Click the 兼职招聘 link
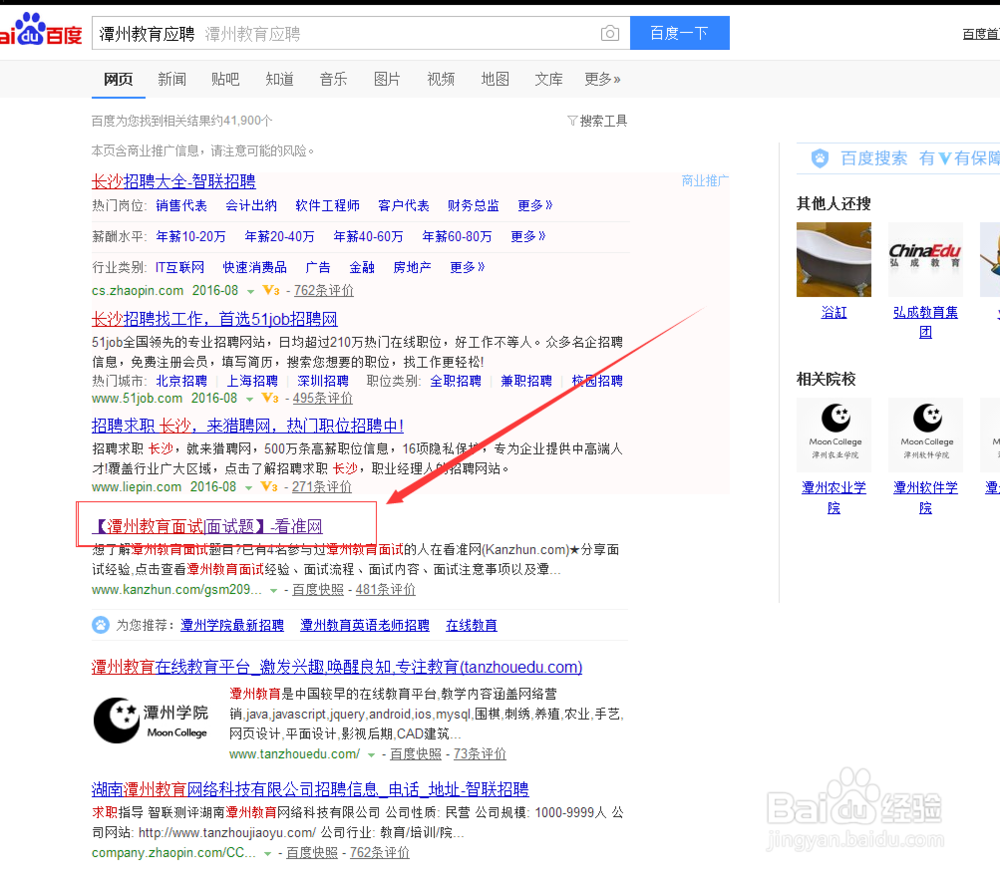1000x874 pixels. (x=526, y=381)
